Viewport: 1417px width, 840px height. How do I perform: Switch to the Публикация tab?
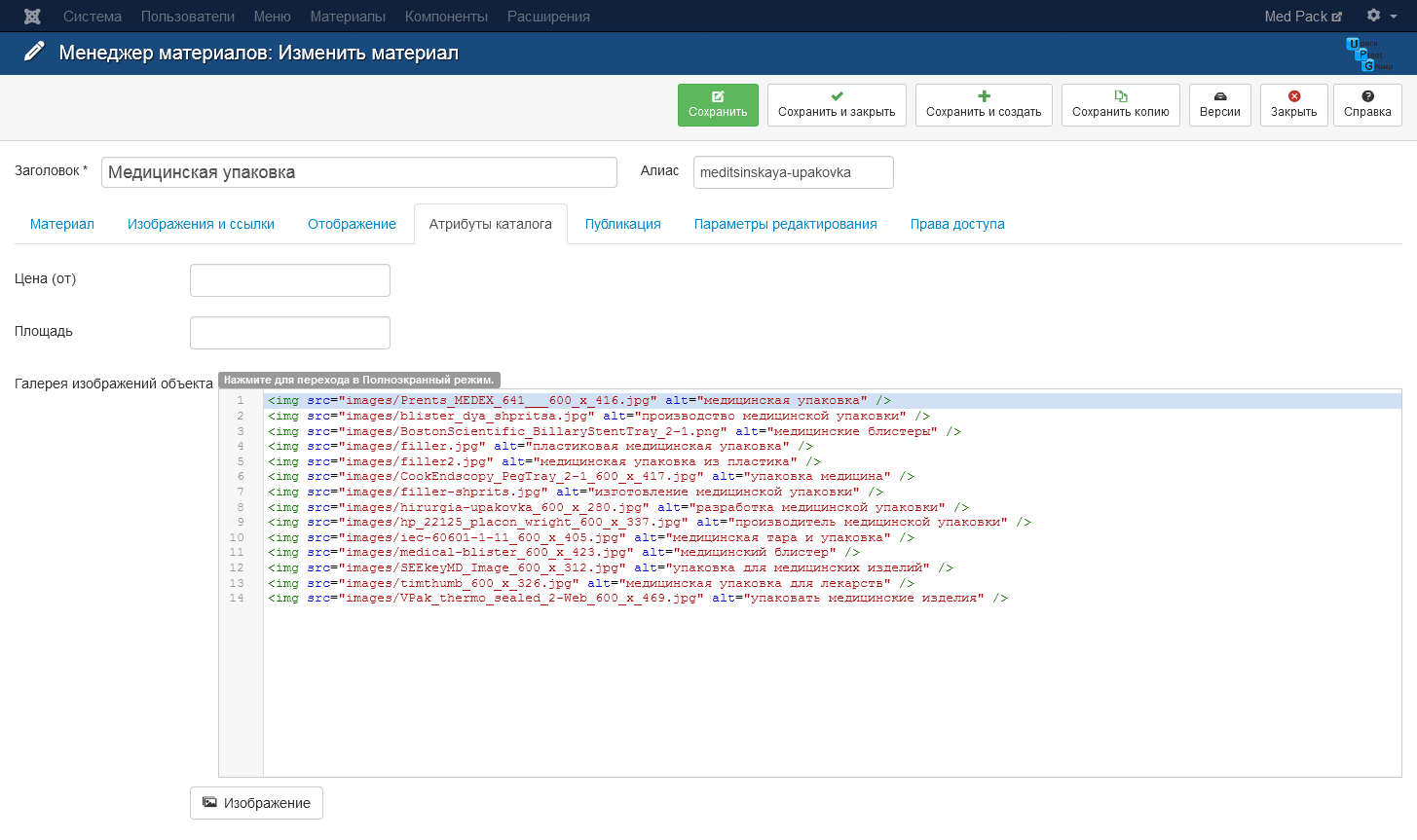(622, 224)
